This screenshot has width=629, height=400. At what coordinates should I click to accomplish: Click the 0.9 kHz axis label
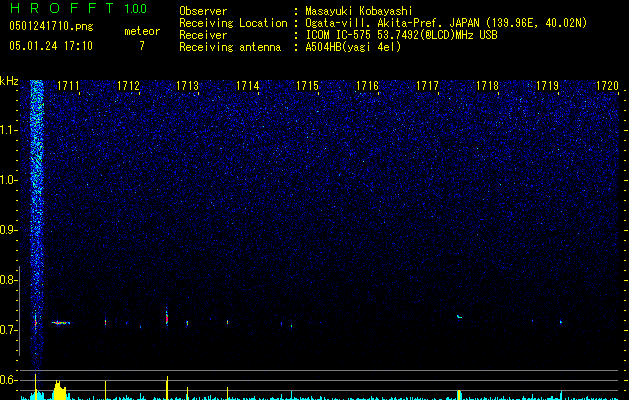click(x=8, y=230)
